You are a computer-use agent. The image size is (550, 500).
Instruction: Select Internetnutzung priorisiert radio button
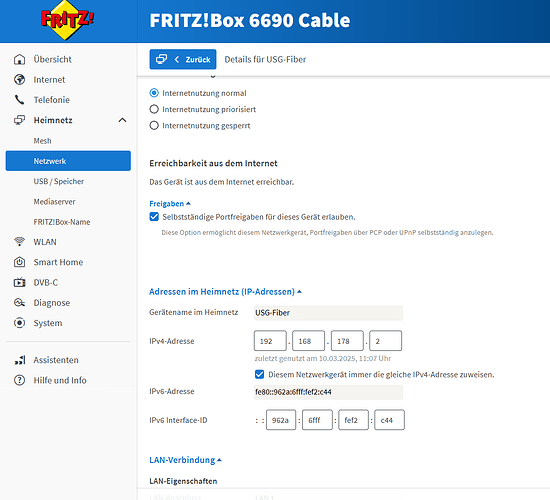(154, 109)
